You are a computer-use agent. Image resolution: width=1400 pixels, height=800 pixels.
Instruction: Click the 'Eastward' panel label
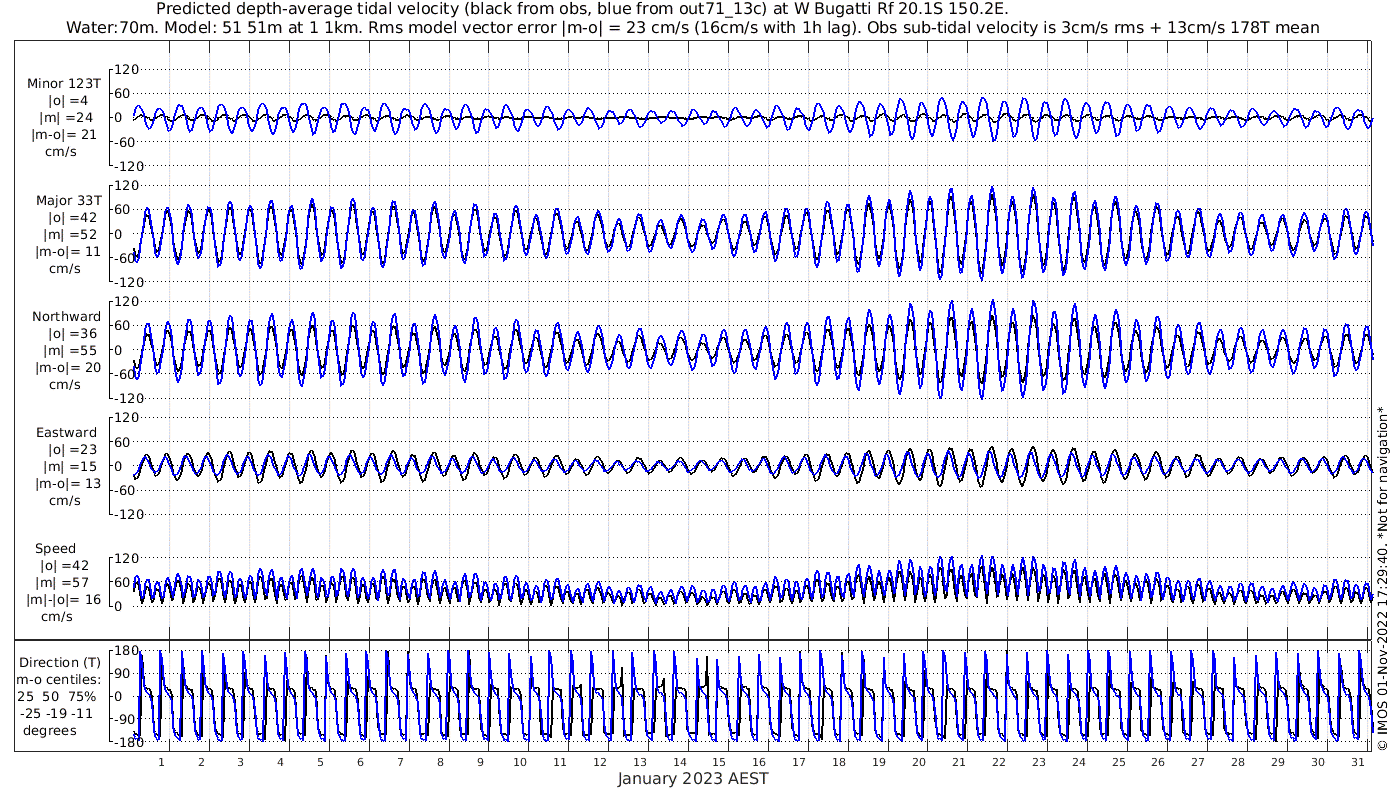(67, 433)
